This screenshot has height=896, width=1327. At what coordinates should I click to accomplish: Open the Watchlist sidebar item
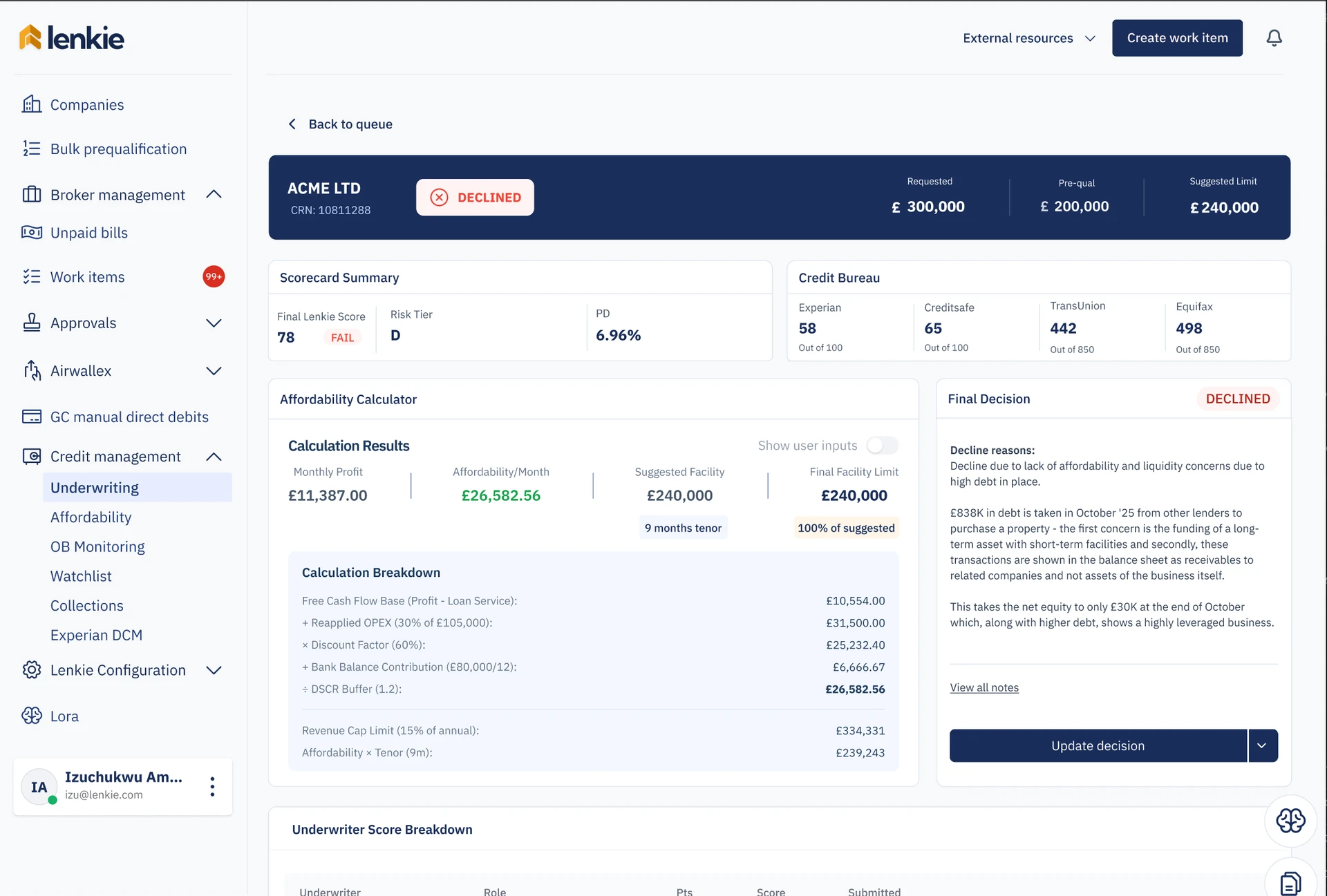[81, 575]
